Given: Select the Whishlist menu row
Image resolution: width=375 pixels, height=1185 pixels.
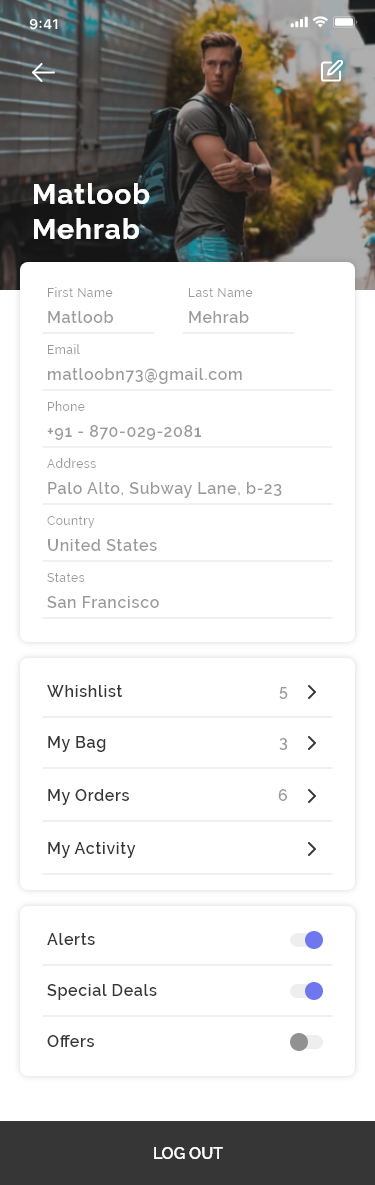Looking at the screenshot, I should [x=188, y=692].
